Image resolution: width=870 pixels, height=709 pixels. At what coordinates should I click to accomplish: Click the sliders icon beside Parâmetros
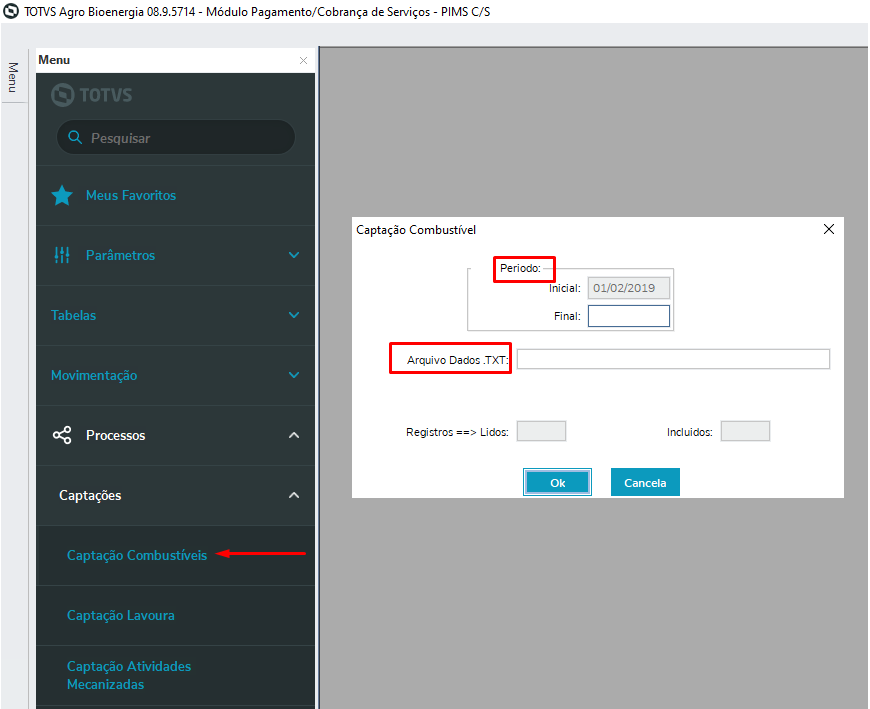point(62,255)
